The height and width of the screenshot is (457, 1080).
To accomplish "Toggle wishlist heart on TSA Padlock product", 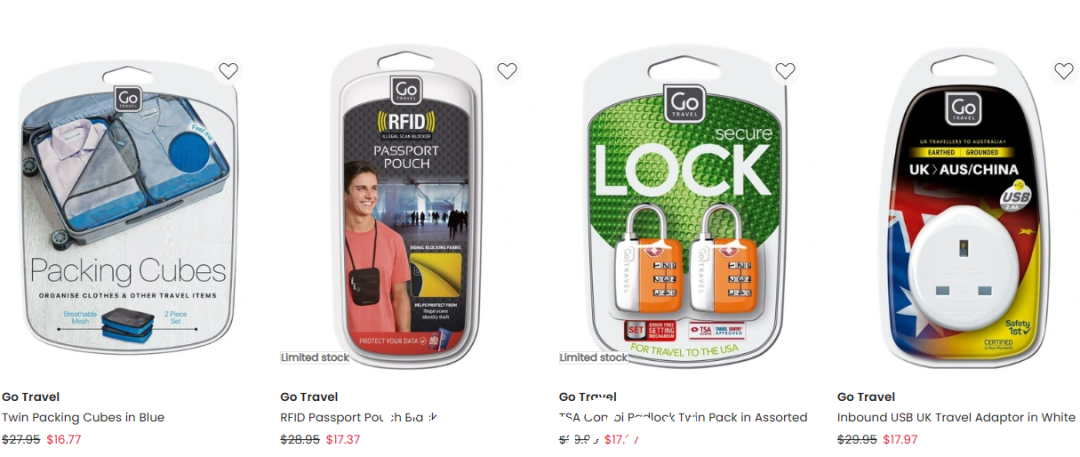I will pyautogui.click(x=785, y=71).
